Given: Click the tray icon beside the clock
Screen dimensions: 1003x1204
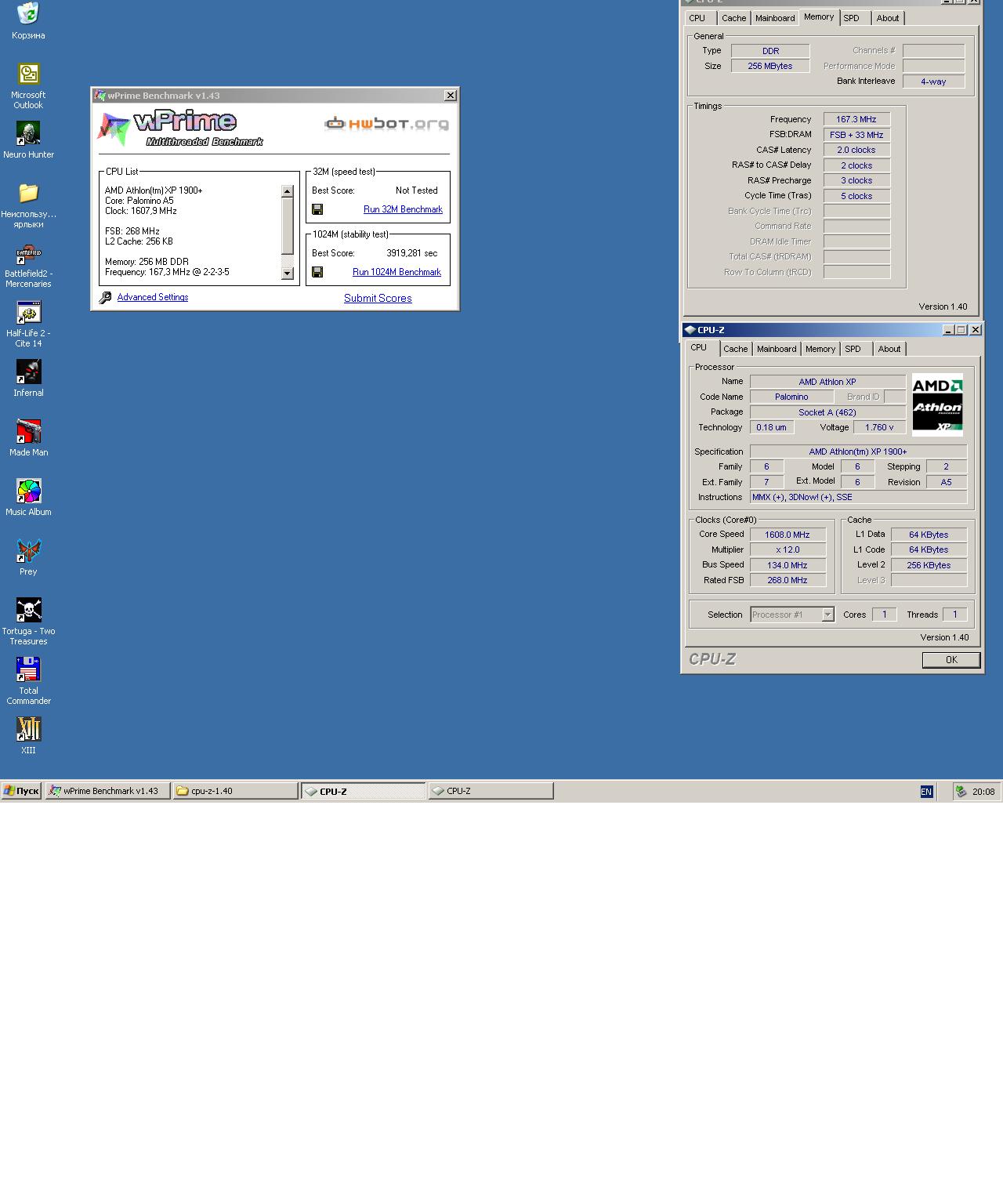Looking at the screenshot, I should [961, 792].
